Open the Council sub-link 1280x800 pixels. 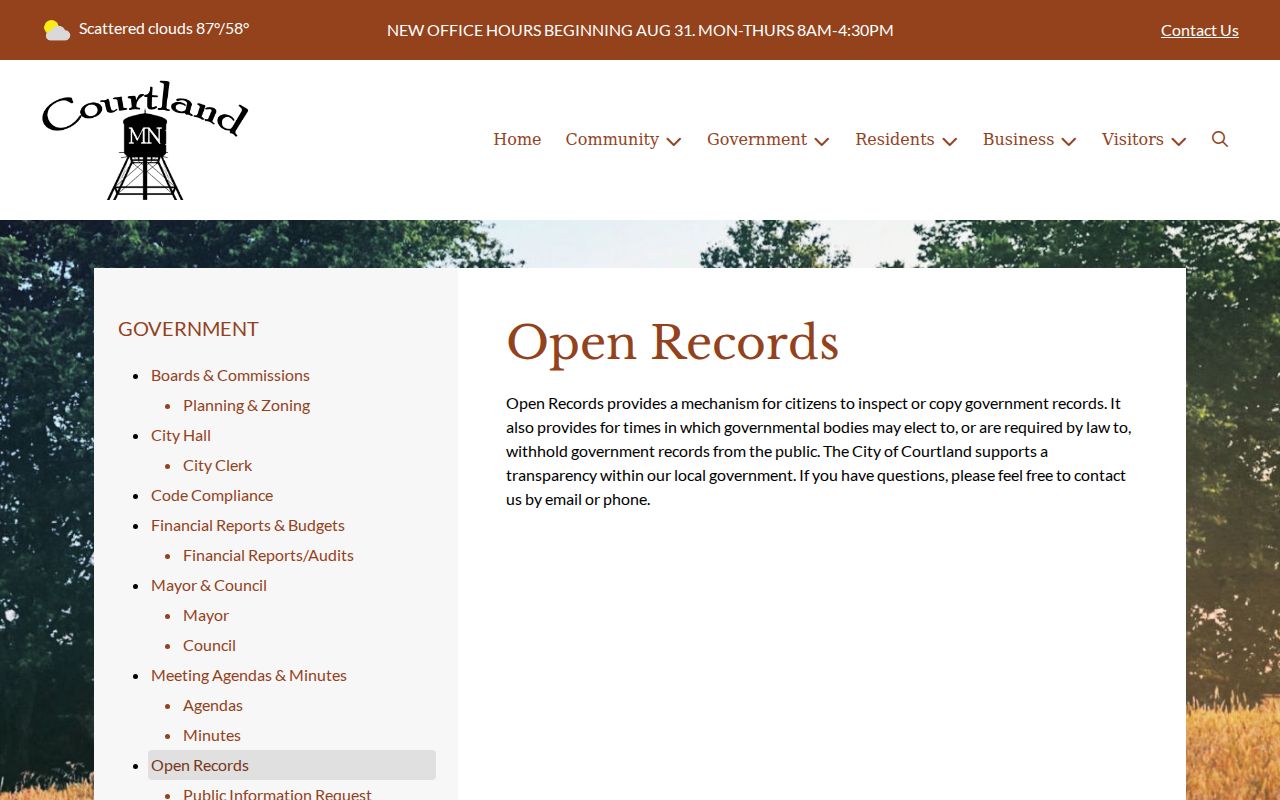point(209,645)
